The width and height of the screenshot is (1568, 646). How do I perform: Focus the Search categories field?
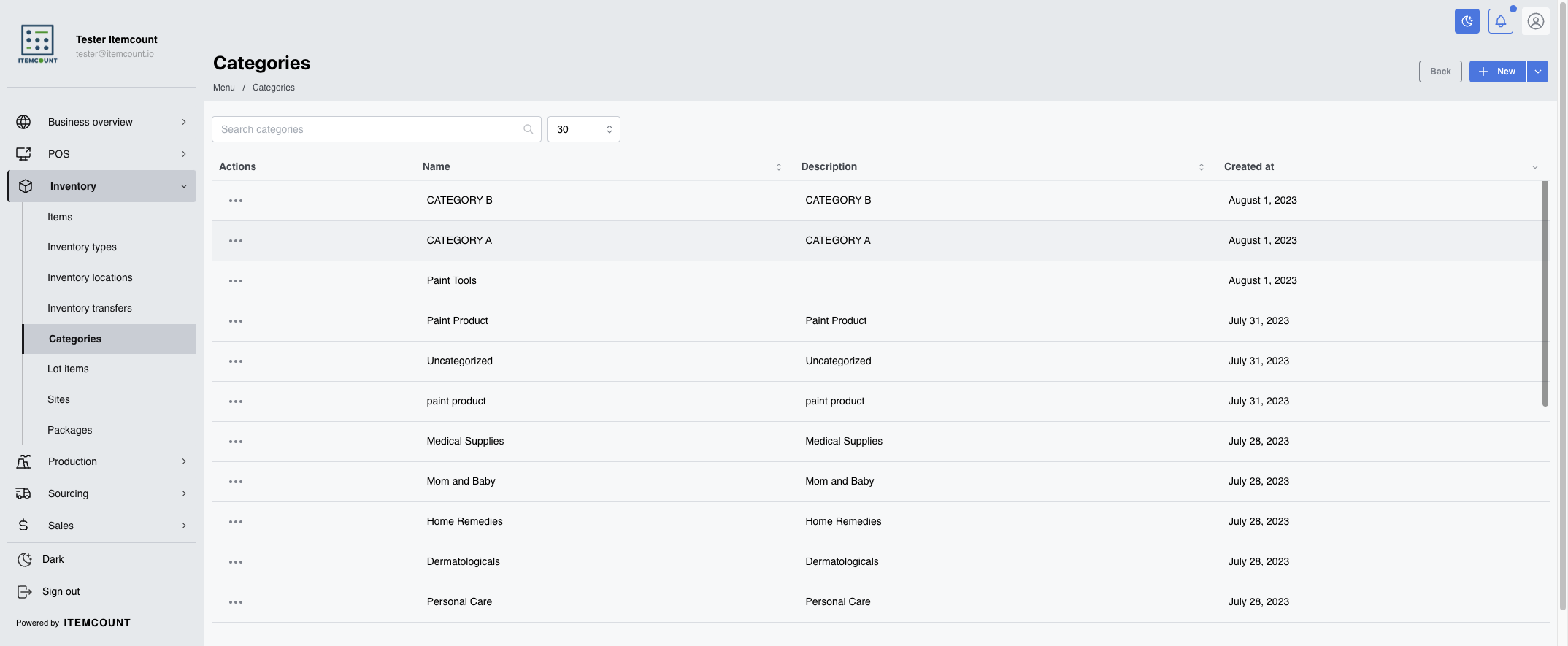tap(377, 129)
